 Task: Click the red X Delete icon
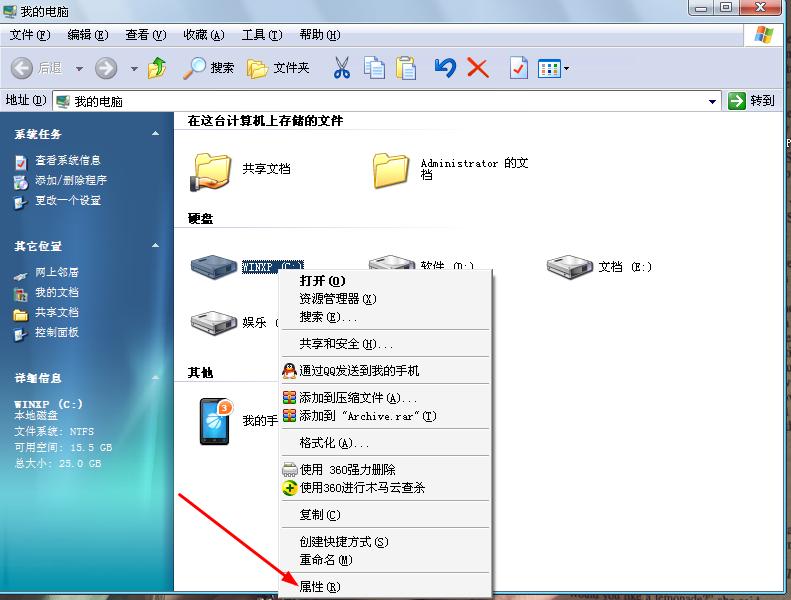point(478,68)
